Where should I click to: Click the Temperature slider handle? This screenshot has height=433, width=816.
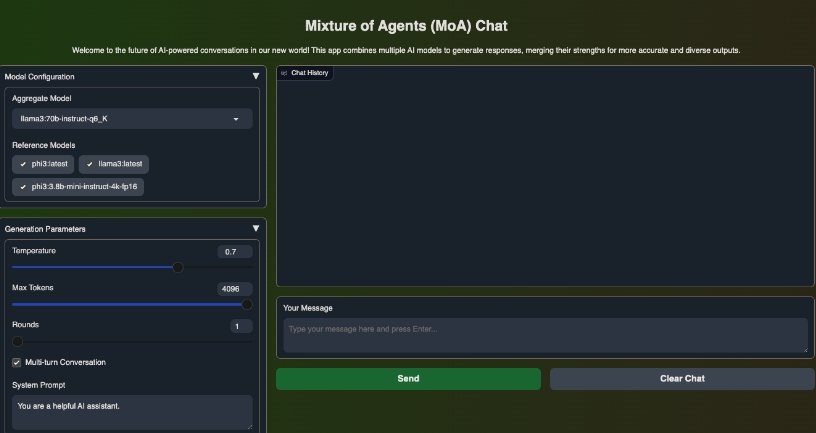(x=178, y=267)
